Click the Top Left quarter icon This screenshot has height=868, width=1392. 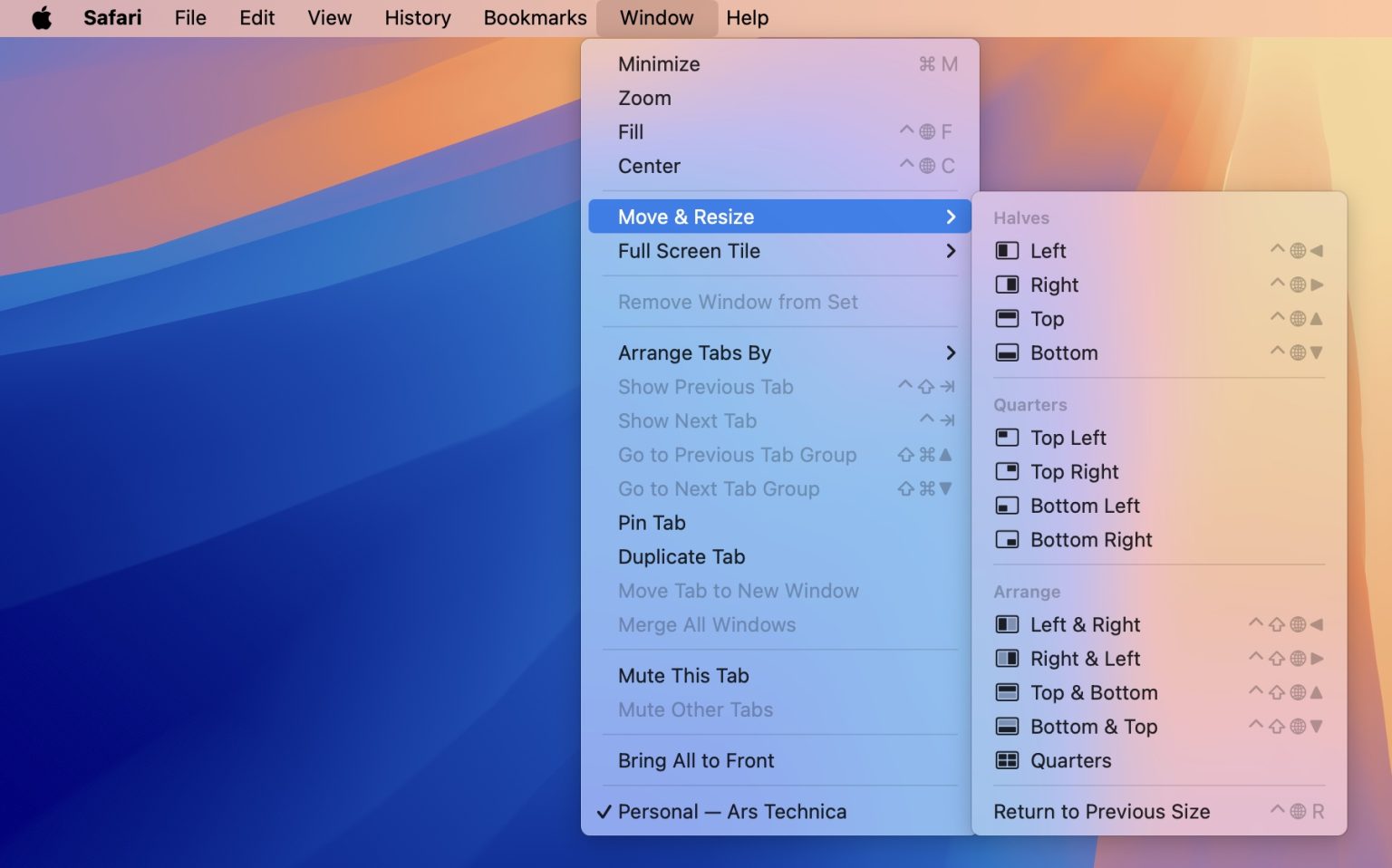coord(1007,438)
